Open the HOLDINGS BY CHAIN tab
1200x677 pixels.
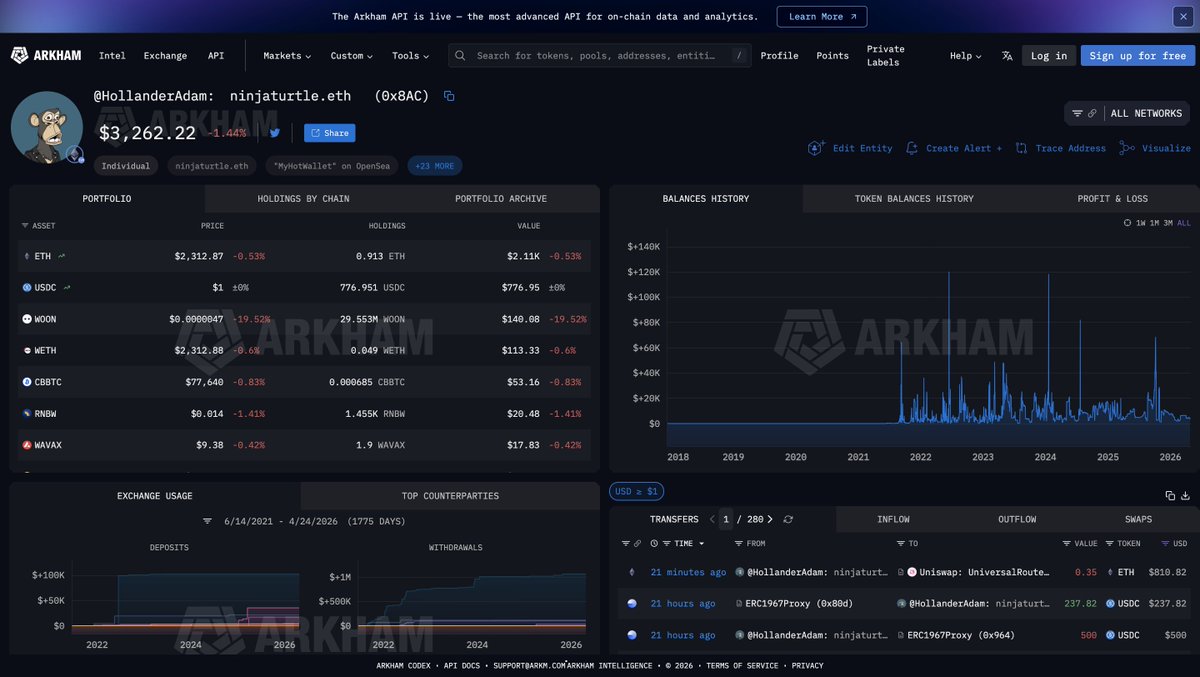(303, 198)
